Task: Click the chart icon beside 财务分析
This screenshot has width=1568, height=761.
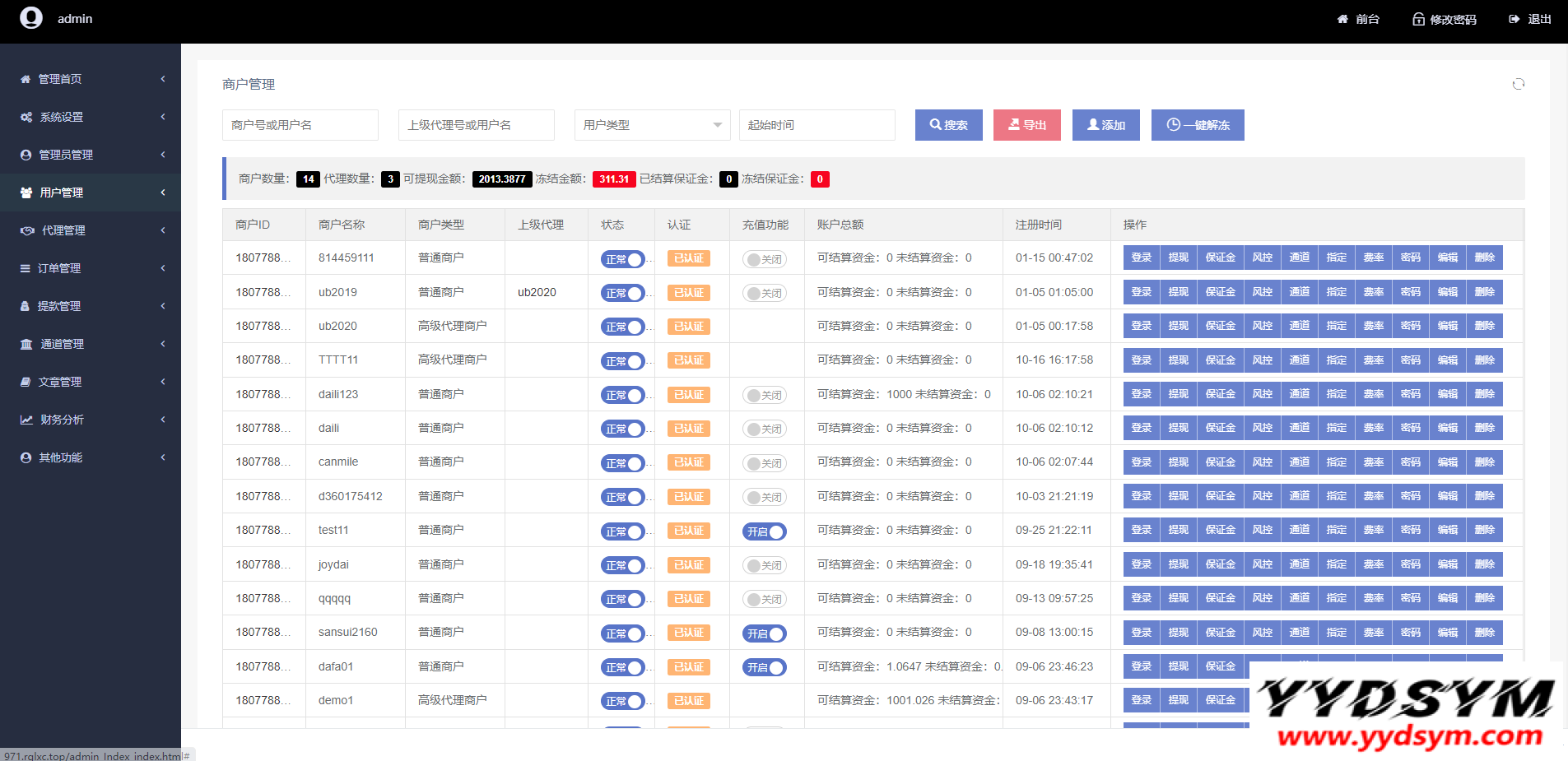Action: [26, 420]
